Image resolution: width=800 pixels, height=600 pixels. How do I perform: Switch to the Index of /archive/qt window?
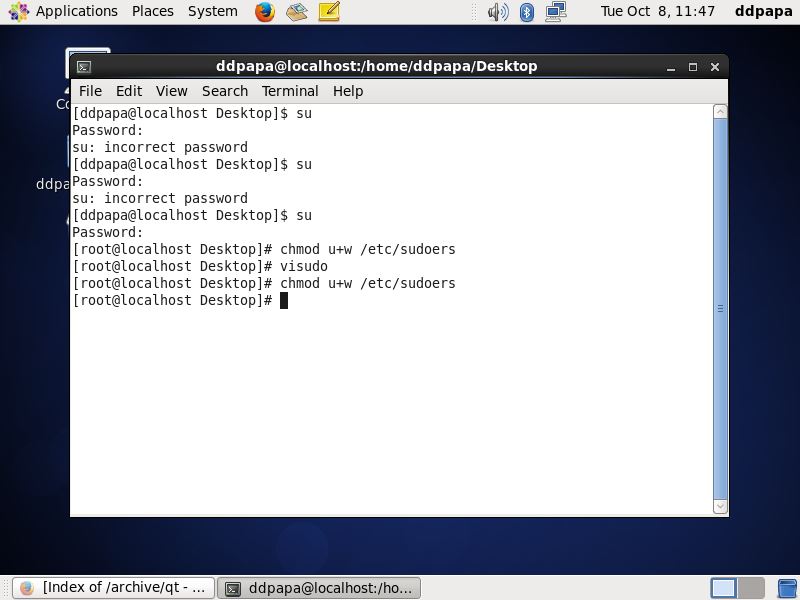115,588
